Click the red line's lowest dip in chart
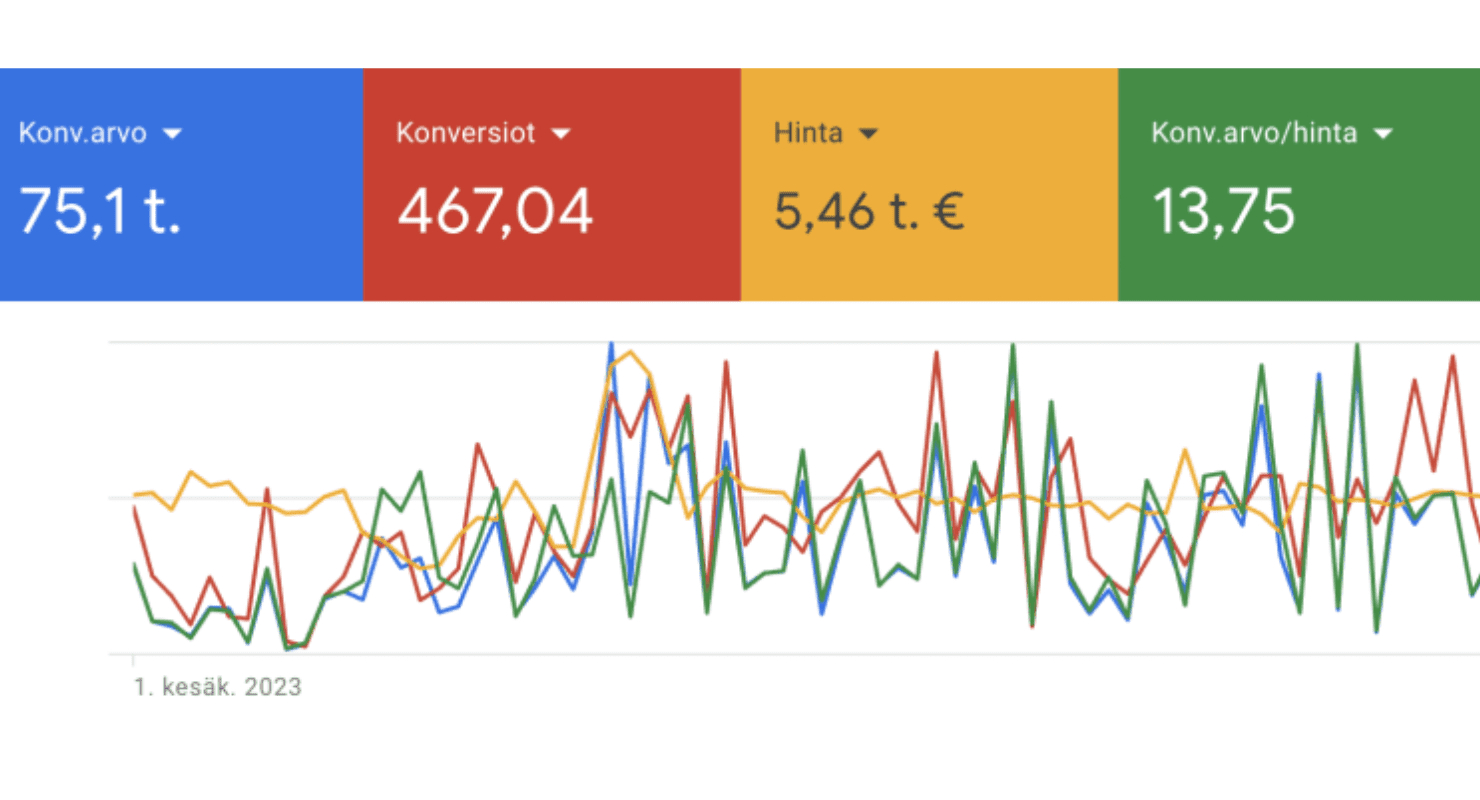The height and width of the screenshot is (800, 1480). click(304, 647)
